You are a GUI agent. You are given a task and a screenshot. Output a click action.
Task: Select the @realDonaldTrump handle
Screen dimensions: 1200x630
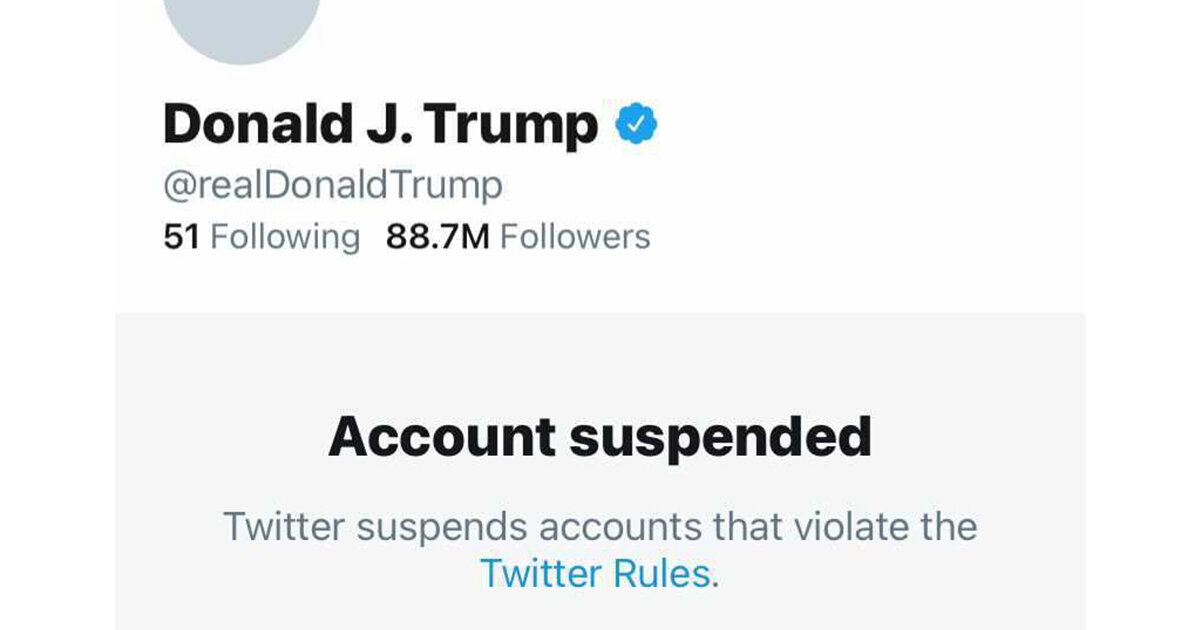tap(333, 185)
